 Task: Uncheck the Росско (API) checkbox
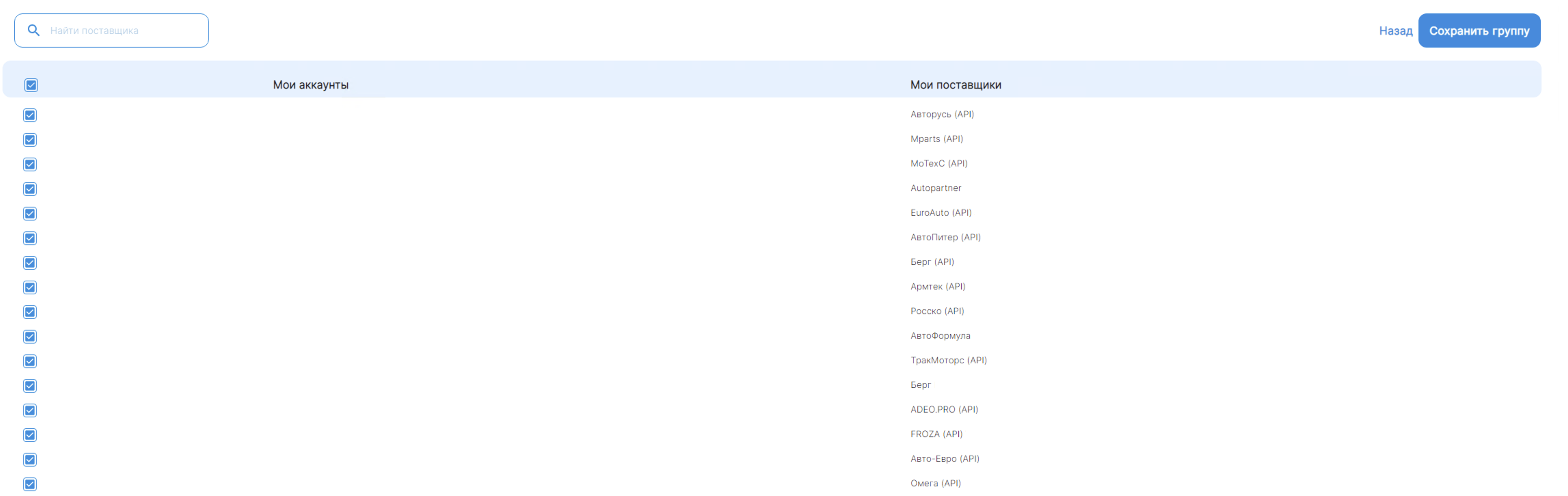coord(30,312)
